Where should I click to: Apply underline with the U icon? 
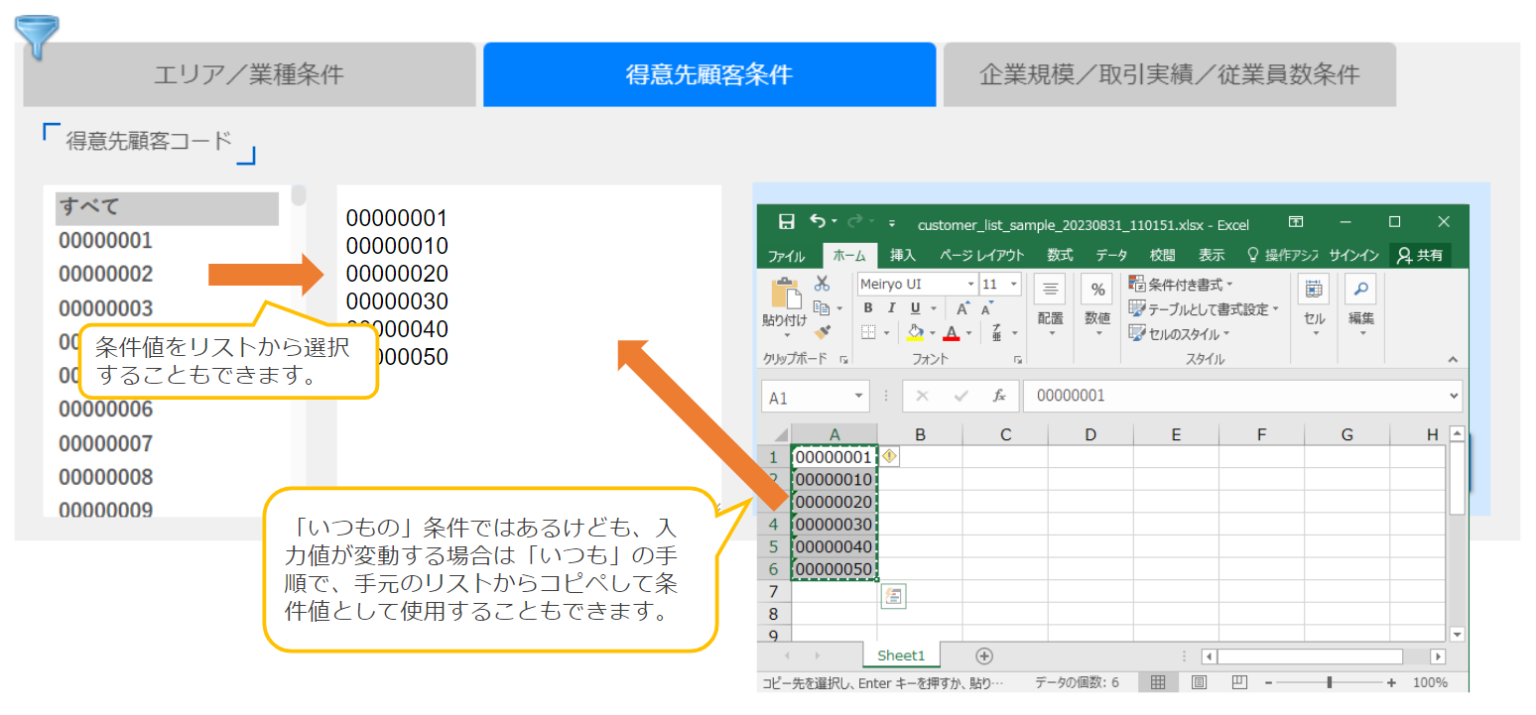915,307
